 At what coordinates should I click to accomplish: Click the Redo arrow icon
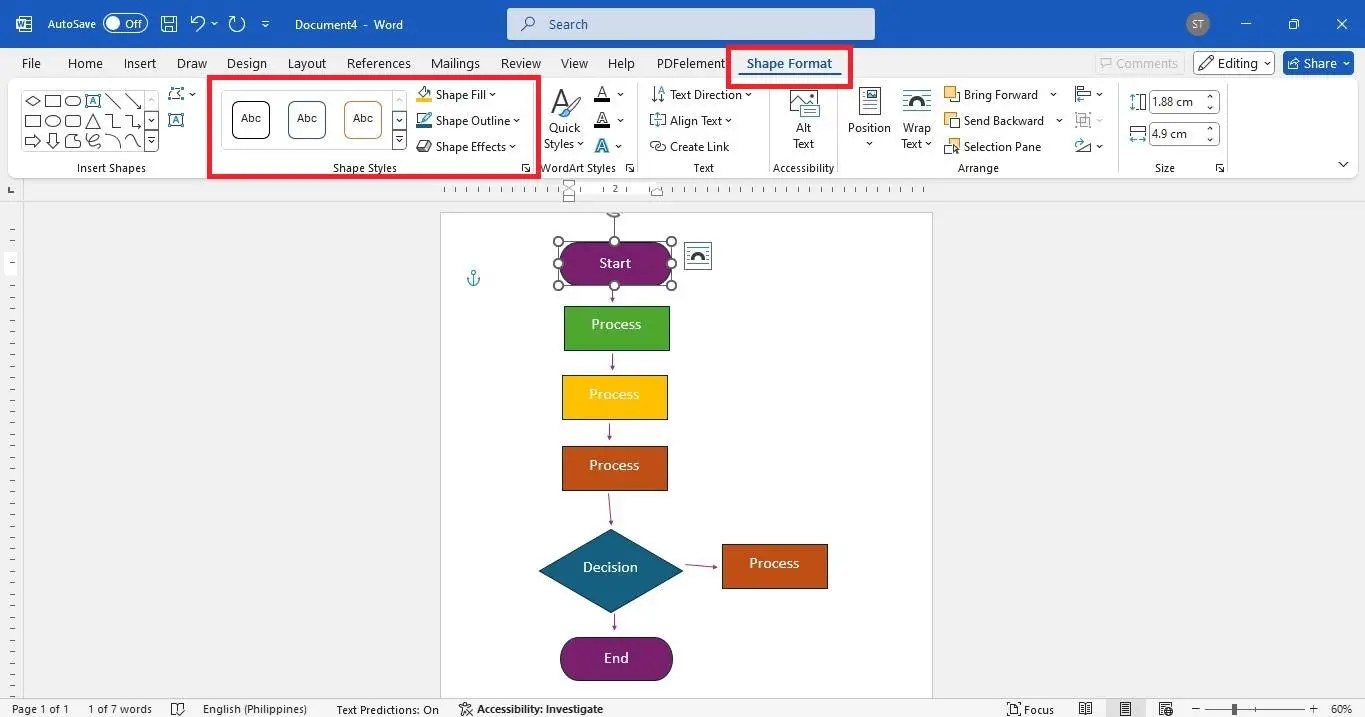click(237, 24)
